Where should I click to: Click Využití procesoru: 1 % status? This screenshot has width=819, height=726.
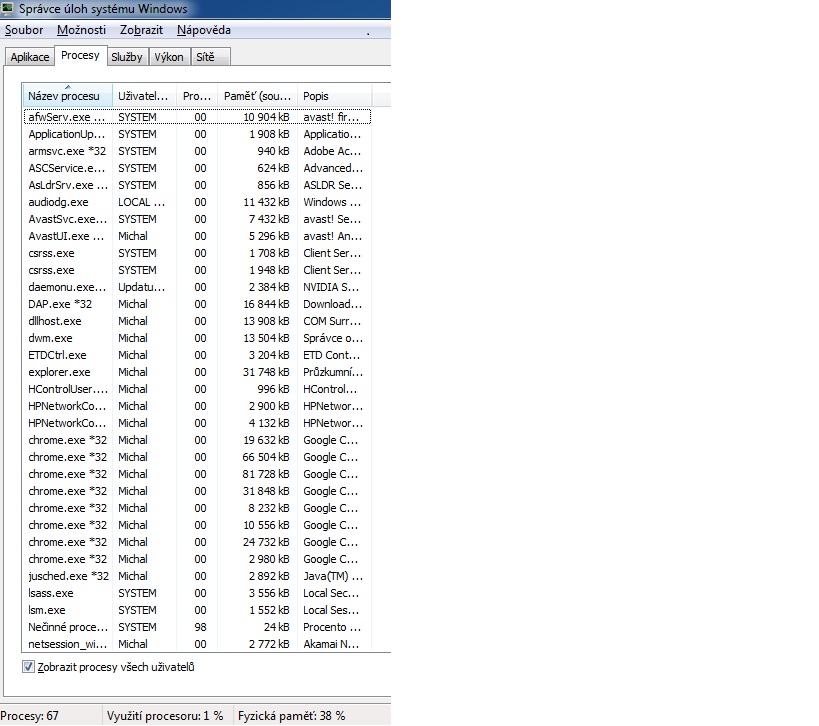point(165,716)
